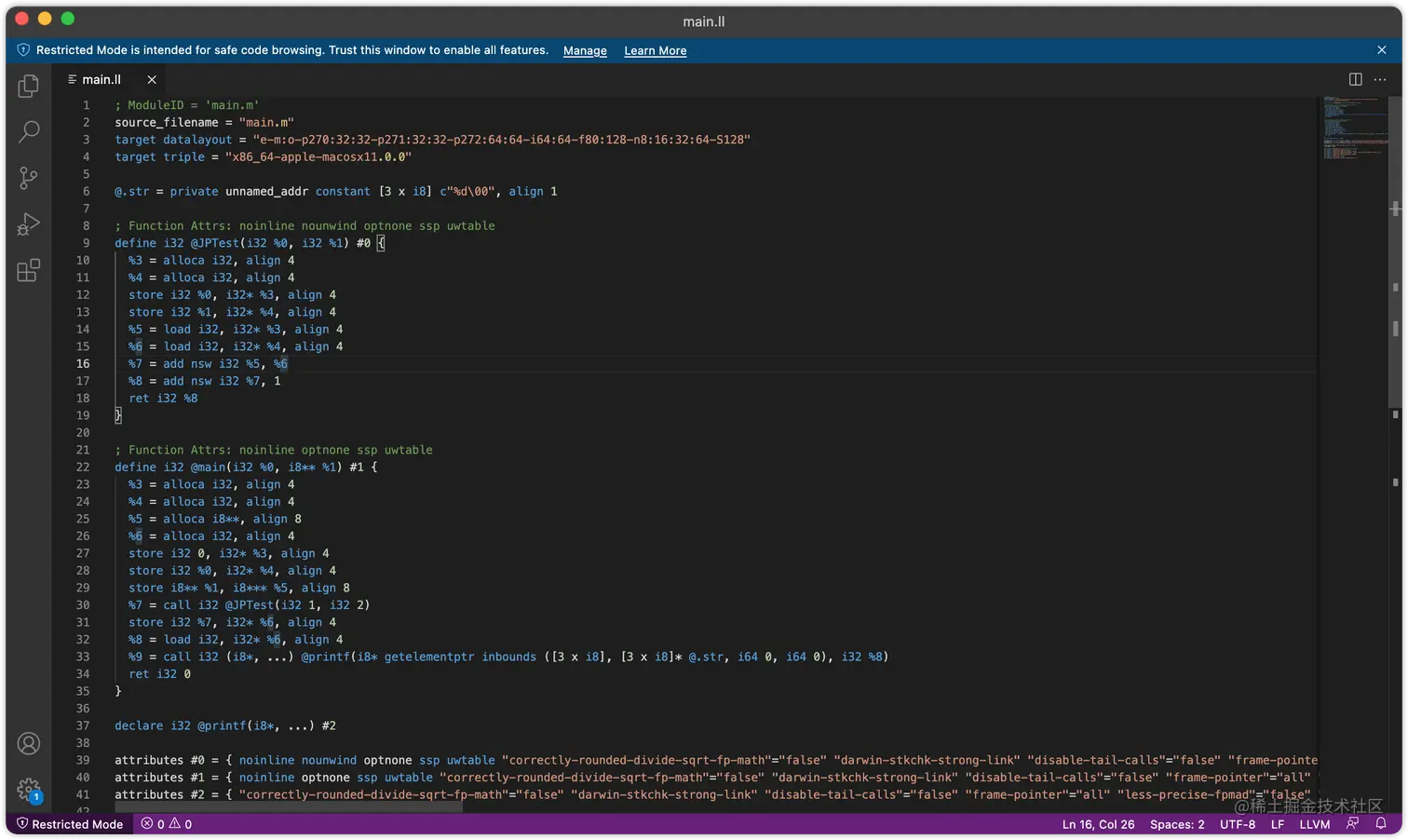Click the code minimap preview

pyautogui.click(x=1355, y=128)
